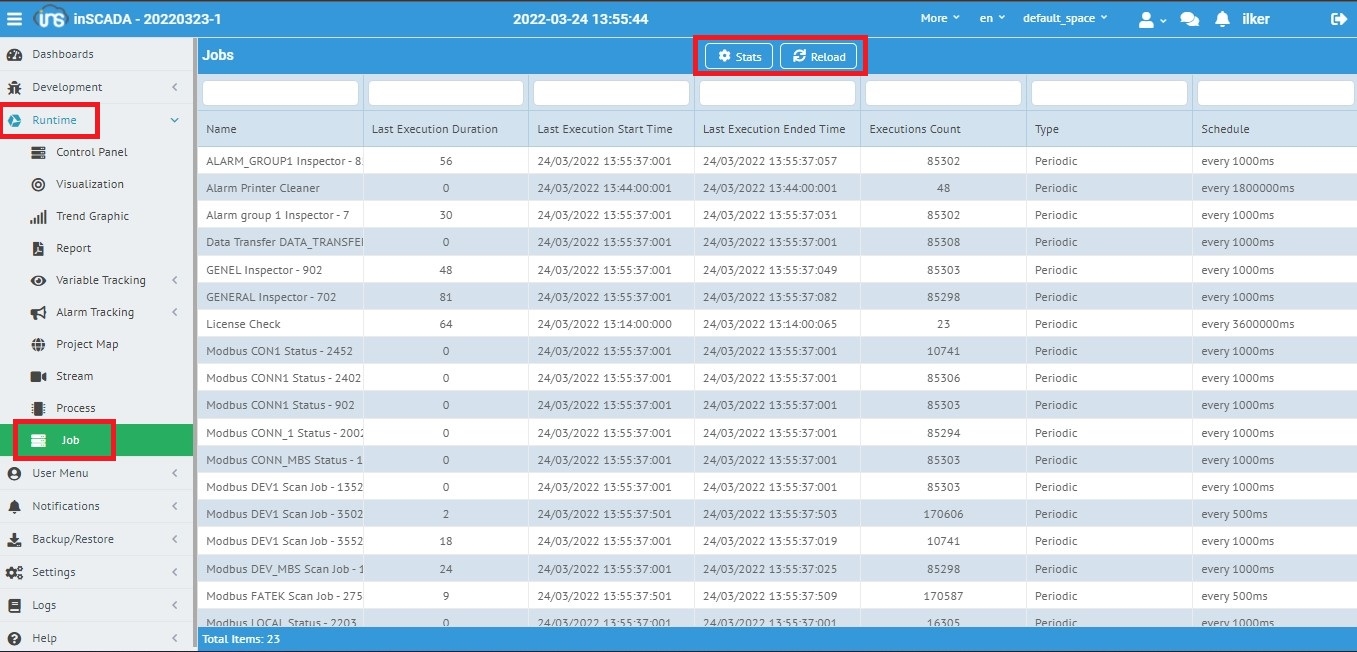
Task: Click the Visualization target icon
Action: (38, 184)
